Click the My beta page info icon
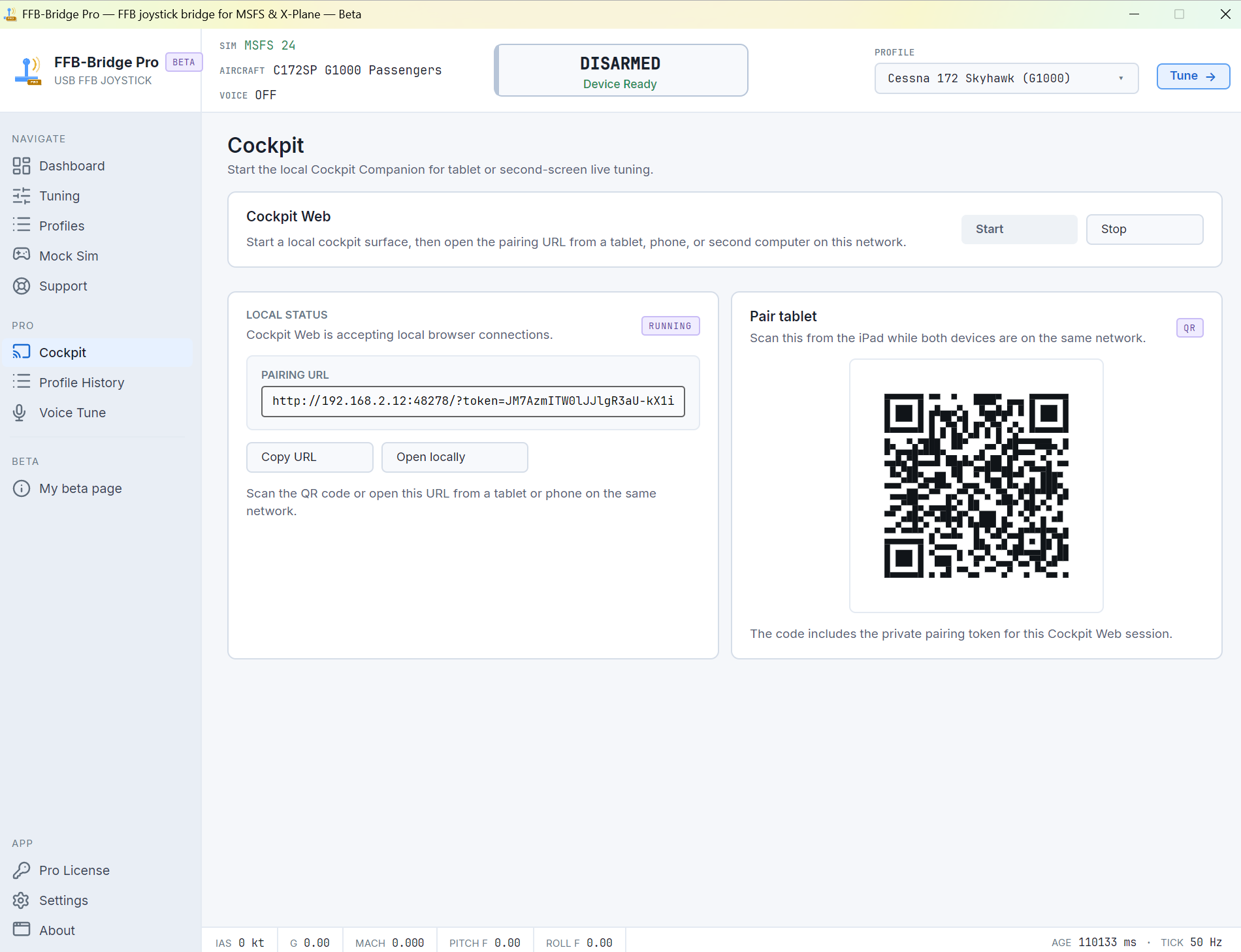The image size is (1241, 952). [x=22, y=488]
